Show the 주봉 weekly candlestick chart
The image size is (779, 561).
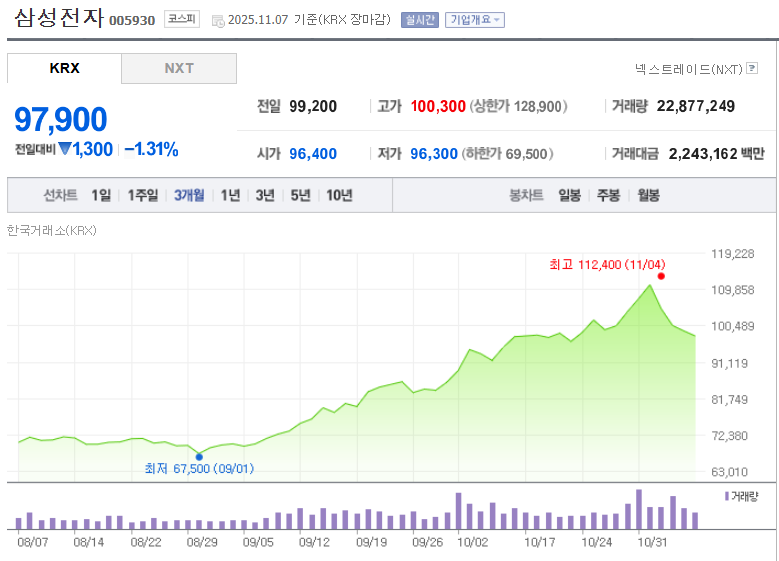(x=608, y=195)
